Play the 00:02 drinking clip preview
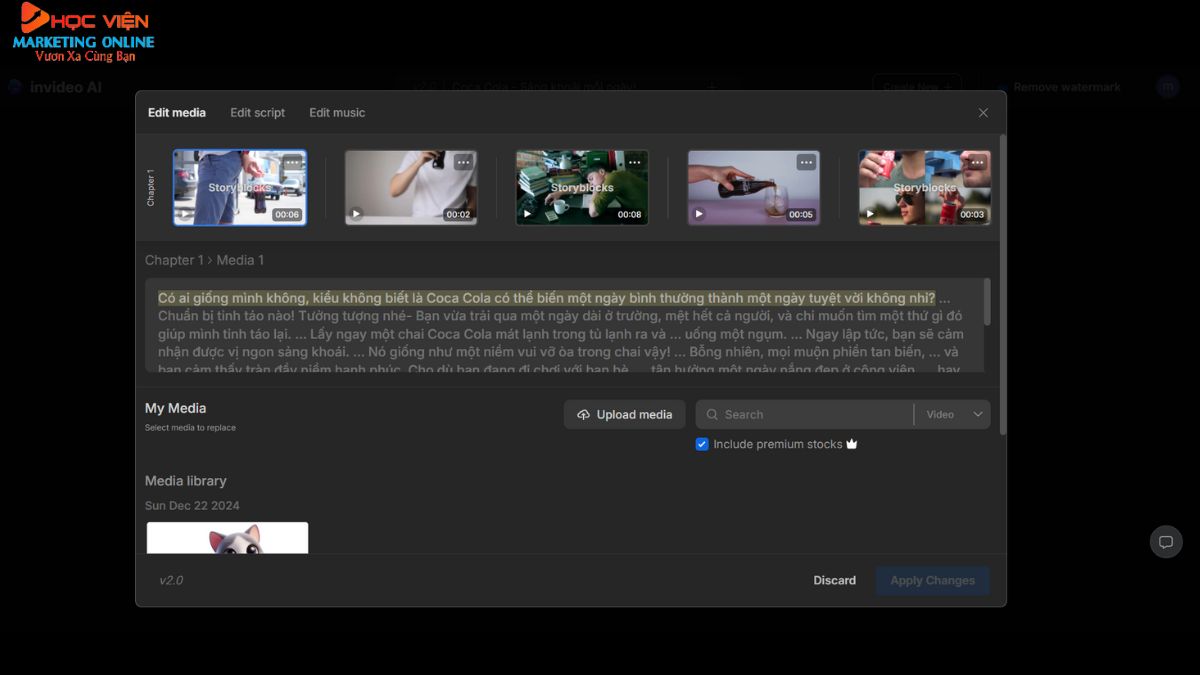This screenshot has height=675, width=1200. [356, 214]
